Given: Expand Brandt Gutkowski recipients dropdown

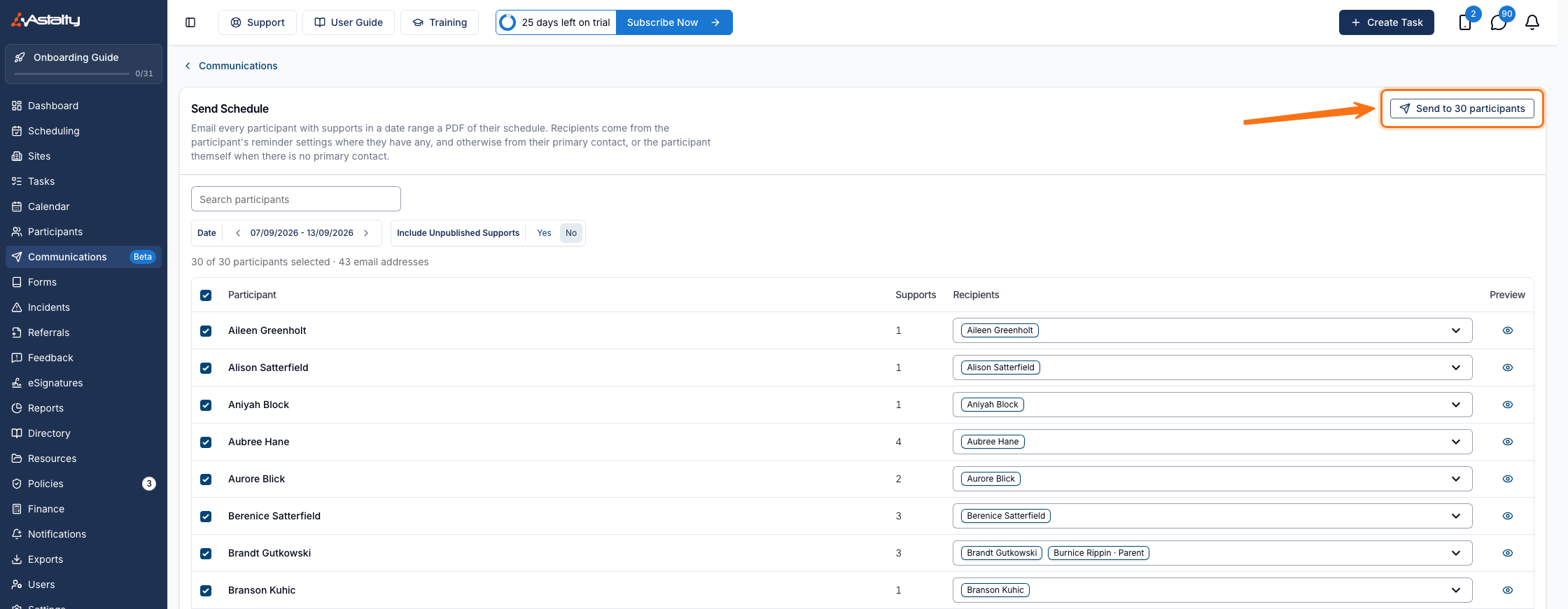Looking at the screenshot, I should tap(1456, 553).
